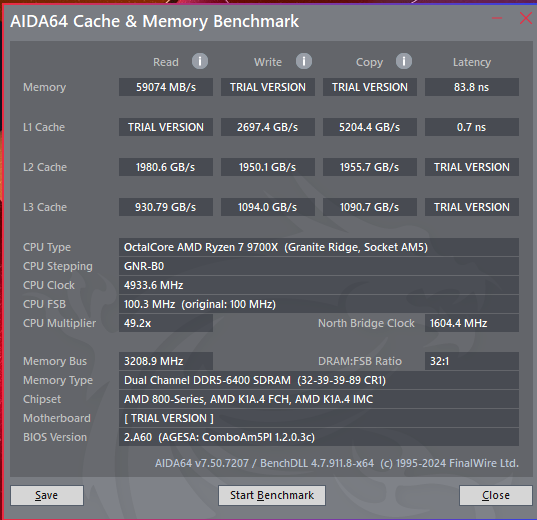Screen dimensions: 537x520
Task: Select the Memory Read 59074 MB/s field
Action: (166, 87)
